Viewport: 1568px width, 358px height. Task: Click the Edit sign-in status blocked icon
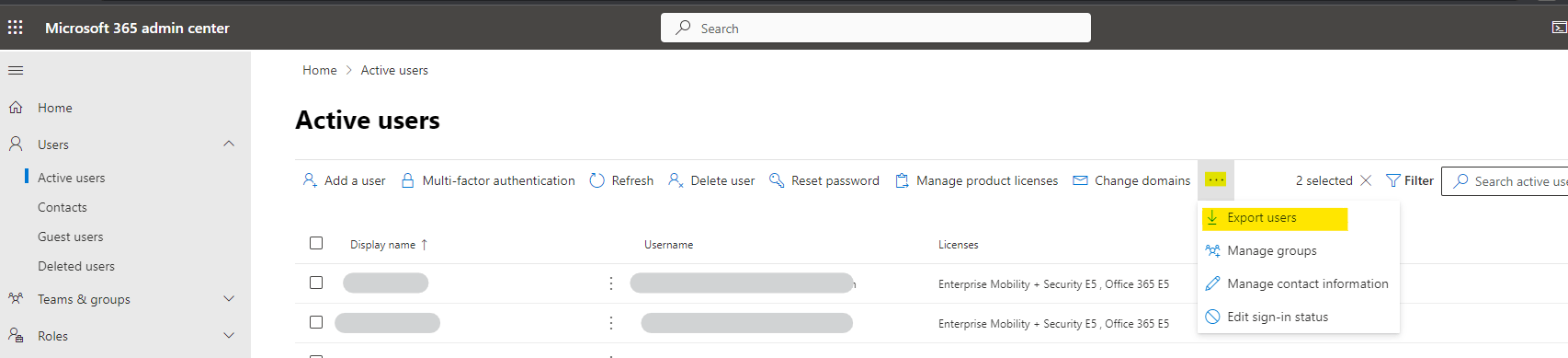click(x=1212, y=317)
